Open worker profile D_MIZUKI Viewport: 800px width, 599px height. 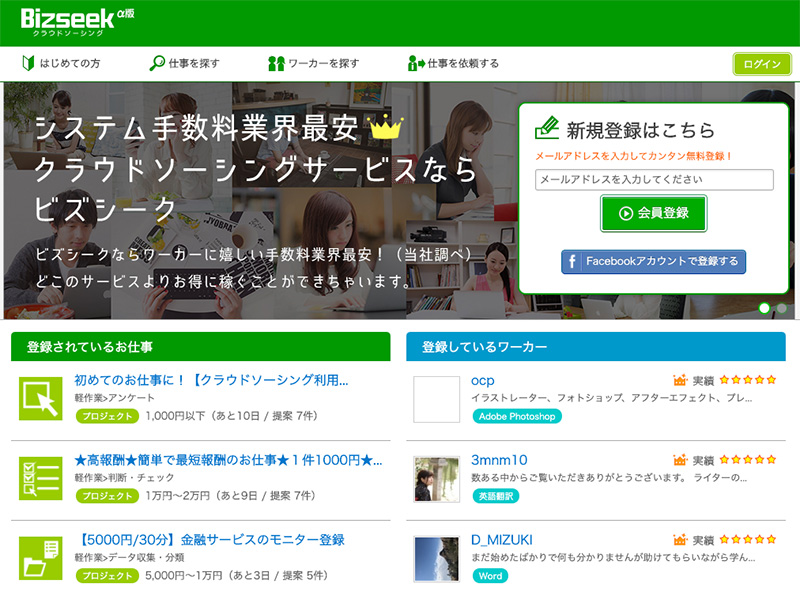point(502,540)
